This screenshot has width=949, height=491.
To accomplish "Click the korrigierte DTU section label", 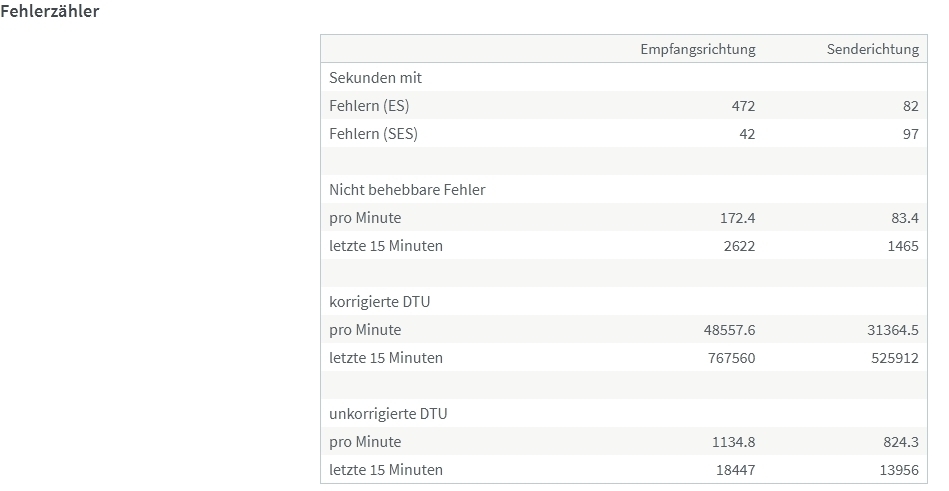I will point(379,302).
